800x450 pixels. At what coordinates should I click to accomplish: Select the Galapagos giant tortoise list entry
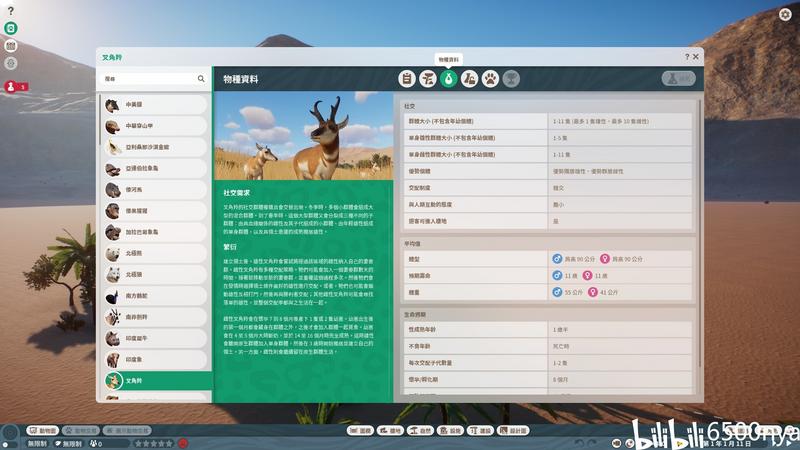(156, 232)
